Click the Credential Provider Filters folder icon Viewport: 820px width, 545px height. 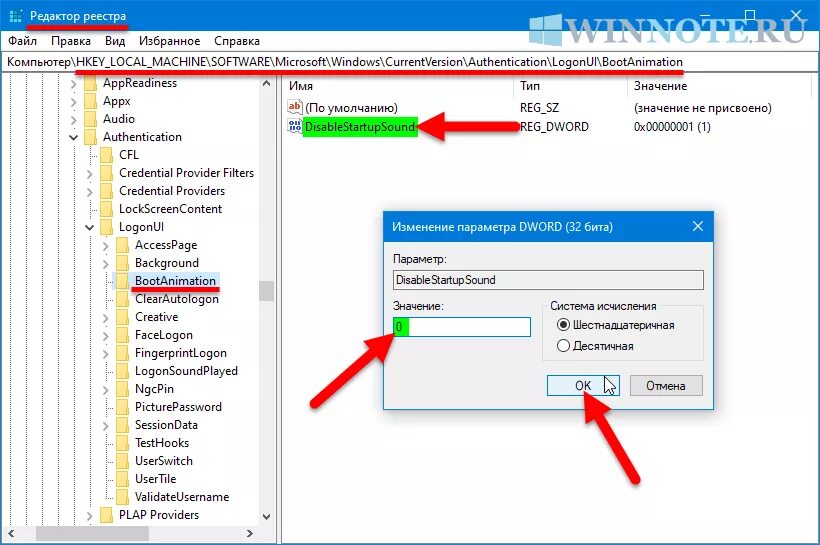click(106, 173)
